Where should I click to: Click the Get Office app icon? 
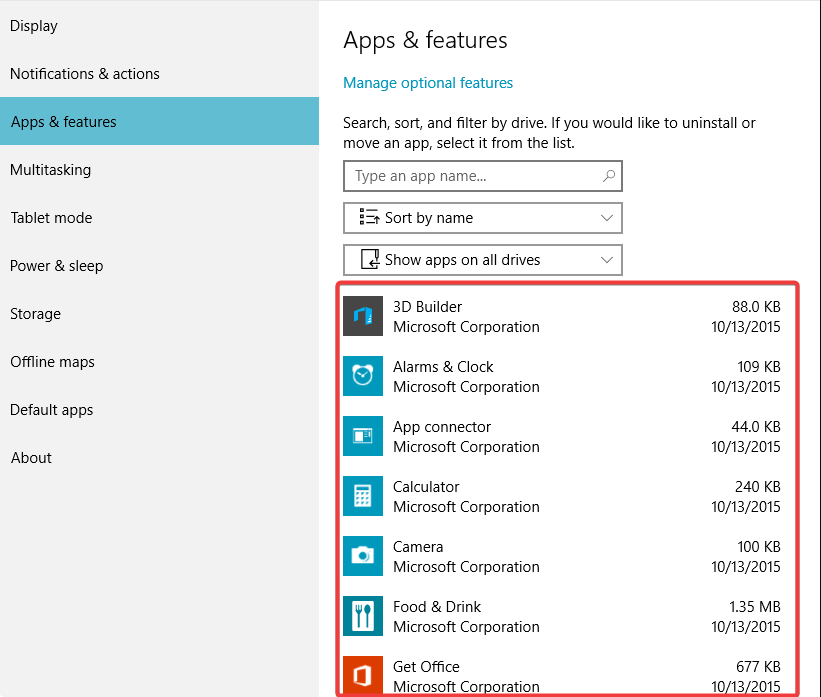click(363, 676)
